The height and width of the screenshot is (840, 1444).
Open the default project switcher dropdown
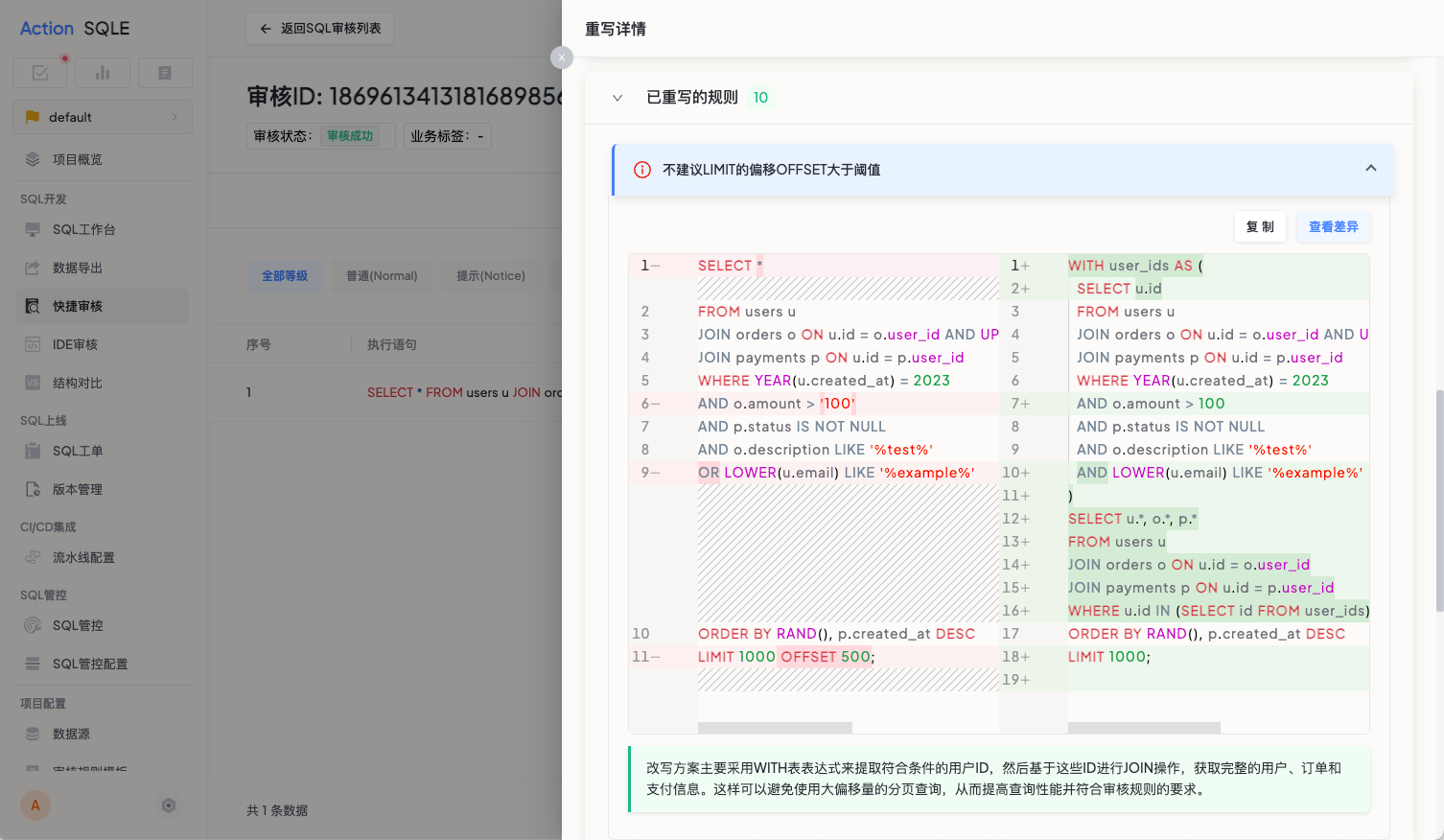click(x=103, y=117)
